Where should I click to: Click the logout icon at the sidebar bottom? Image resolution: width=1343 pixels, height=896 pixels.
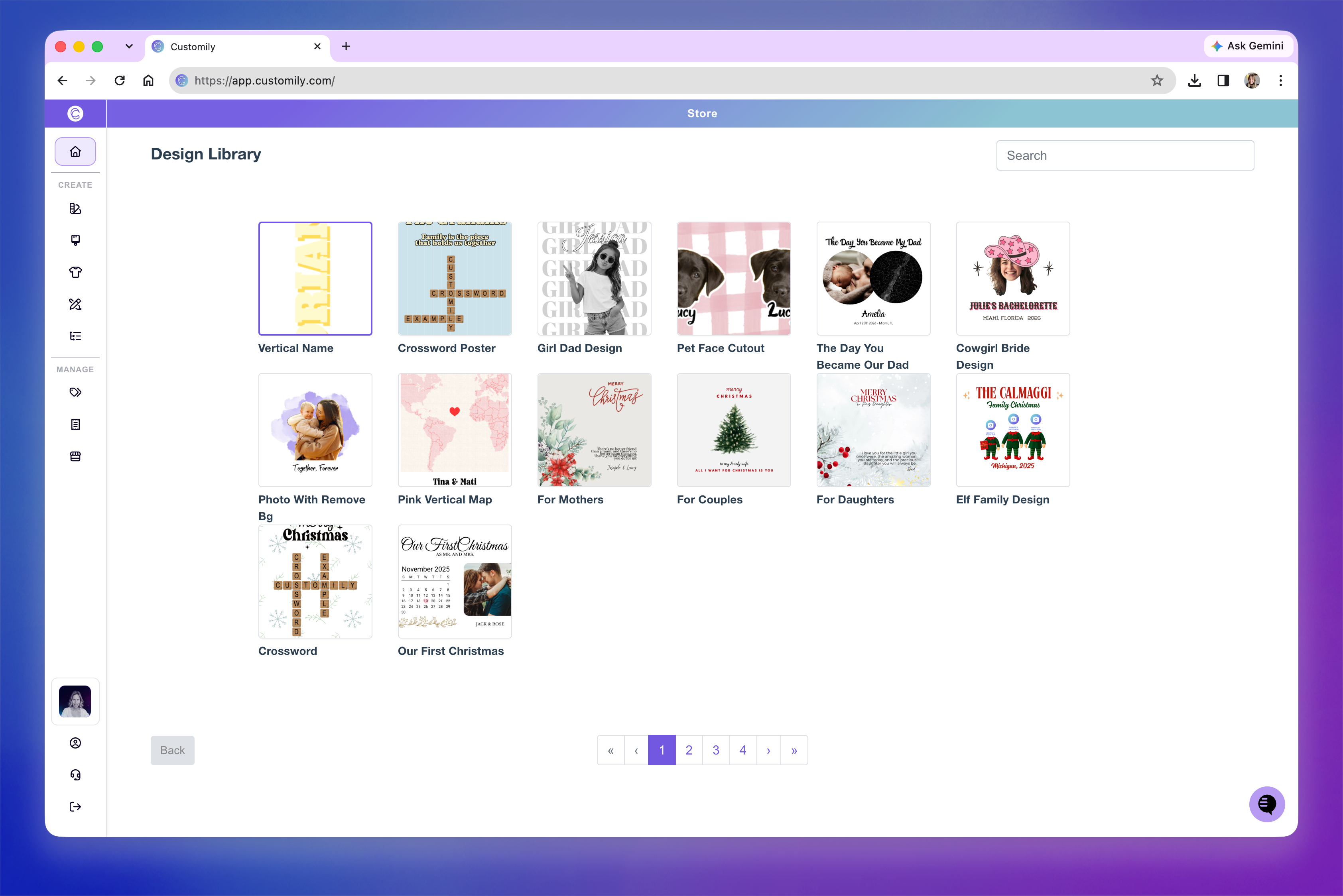(x=75, y=807)
